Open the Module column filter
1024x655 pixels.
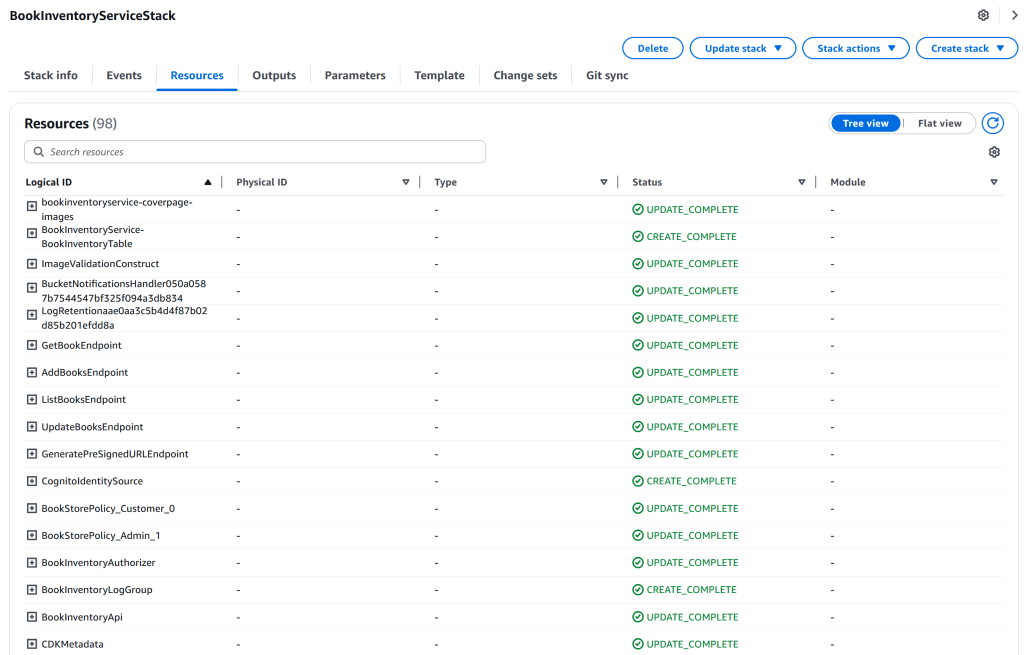(x=994, y=182)
